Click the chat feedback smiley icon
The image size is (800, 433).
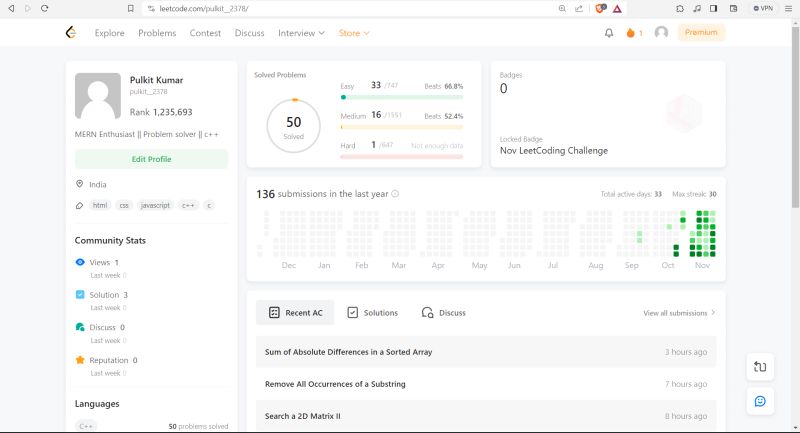(760, 401)
